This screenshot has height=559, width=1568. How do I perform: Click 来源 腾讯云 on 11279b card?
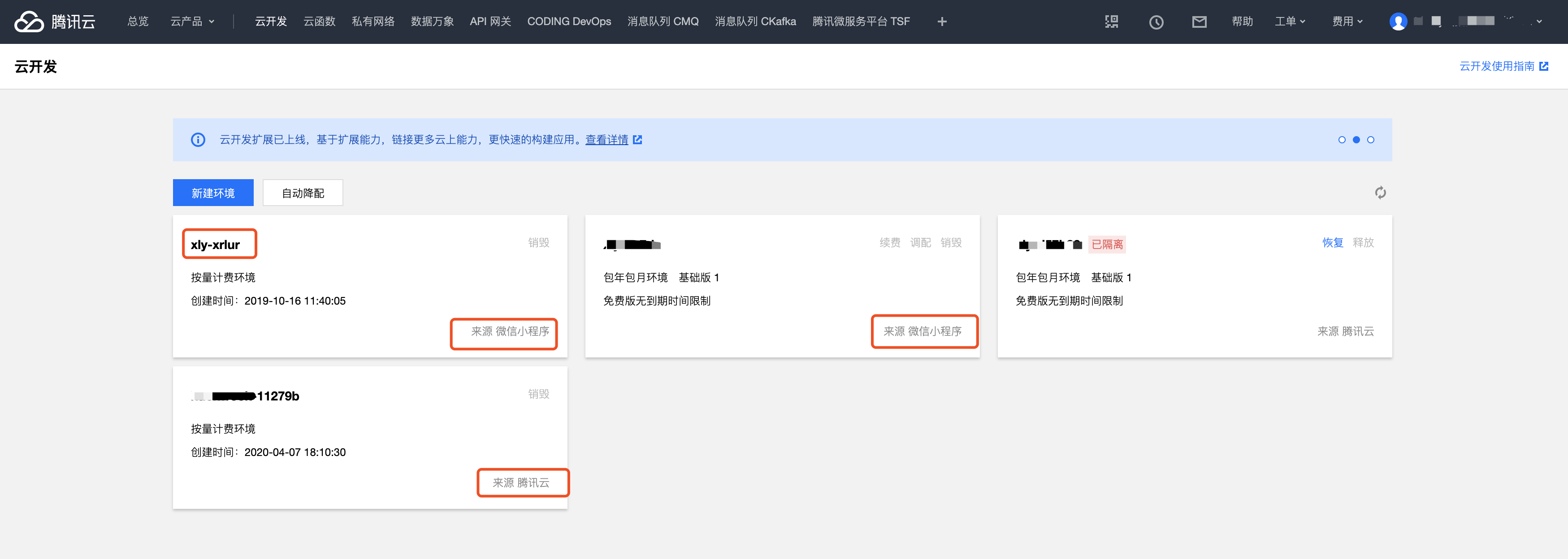(520, 483)
